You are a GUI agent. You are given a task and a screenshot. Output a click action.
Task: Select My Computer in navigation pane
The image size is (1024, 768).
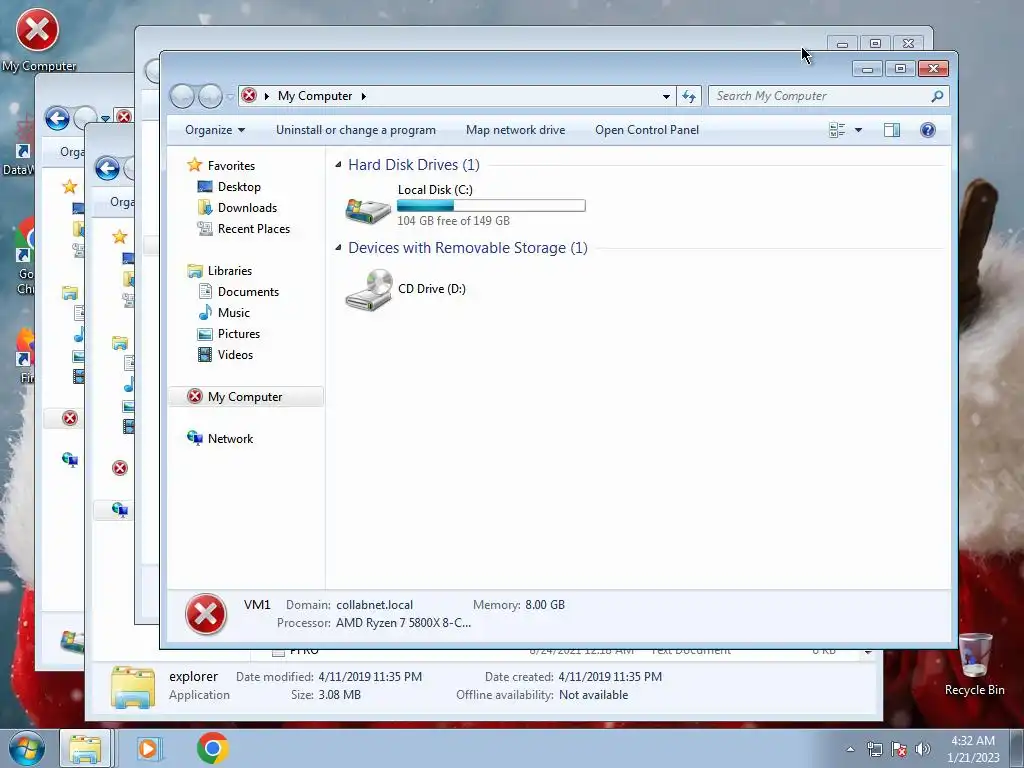tap(245, 396)
